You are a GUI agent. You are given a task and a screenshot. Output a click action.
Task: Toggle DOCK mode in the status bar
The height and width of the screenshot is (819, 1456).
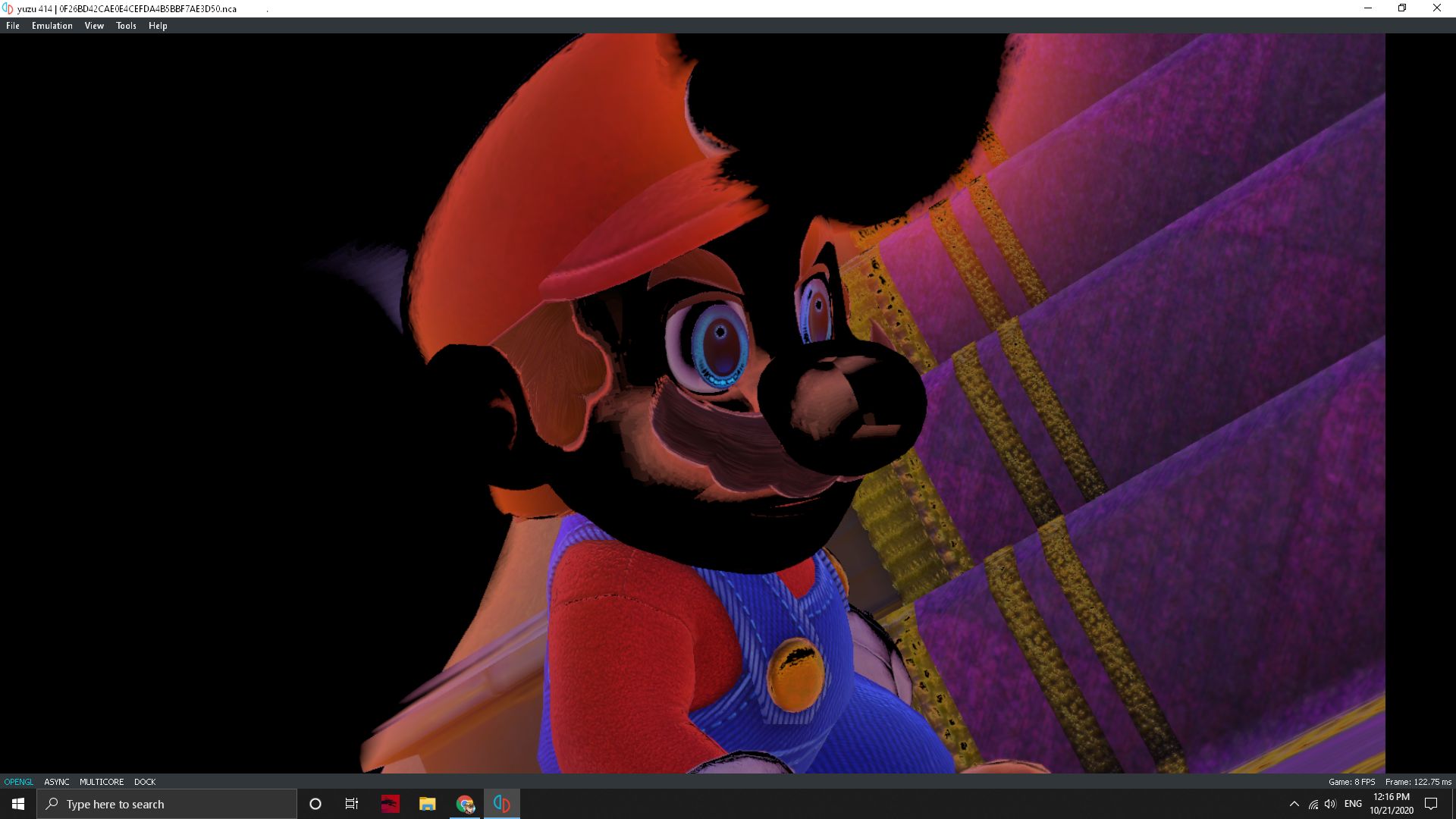point(145,782)
